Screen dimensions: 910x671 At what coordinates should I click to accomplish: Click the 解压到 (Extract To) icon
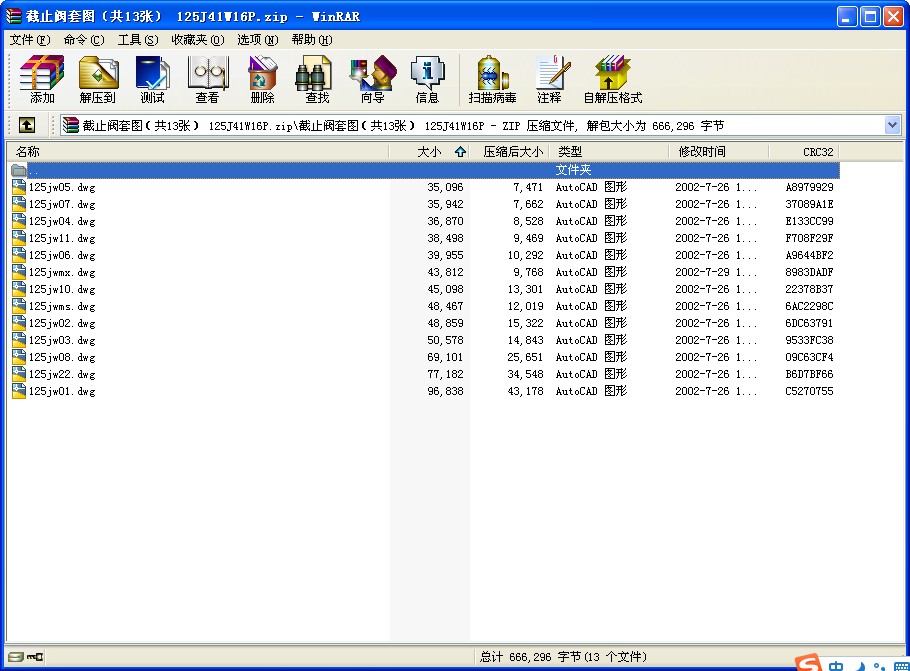tap(97, 78)
